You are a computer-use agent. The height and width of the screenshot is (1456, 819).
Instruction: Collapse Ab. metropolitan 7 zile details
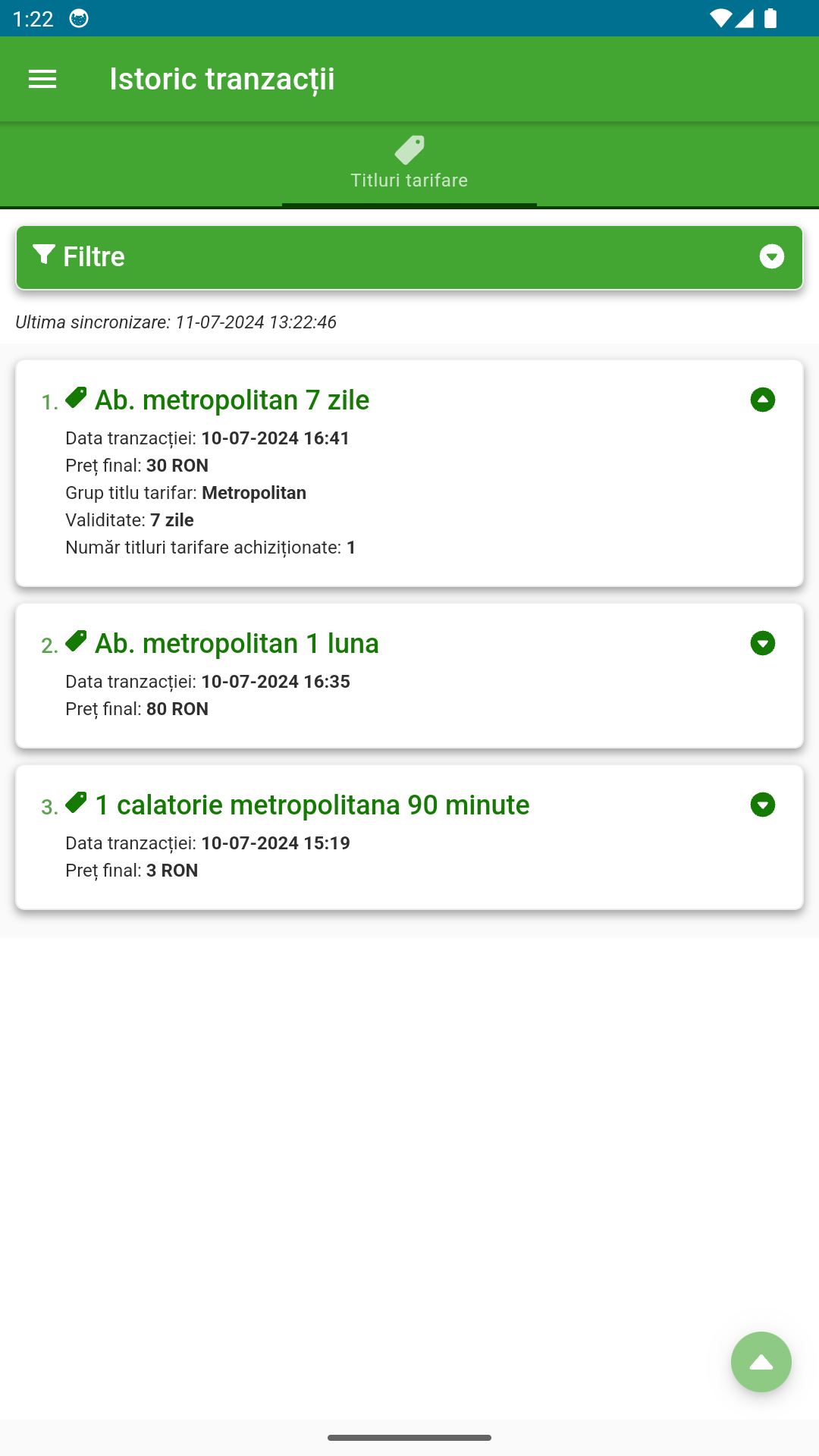(x=762, y=400)
